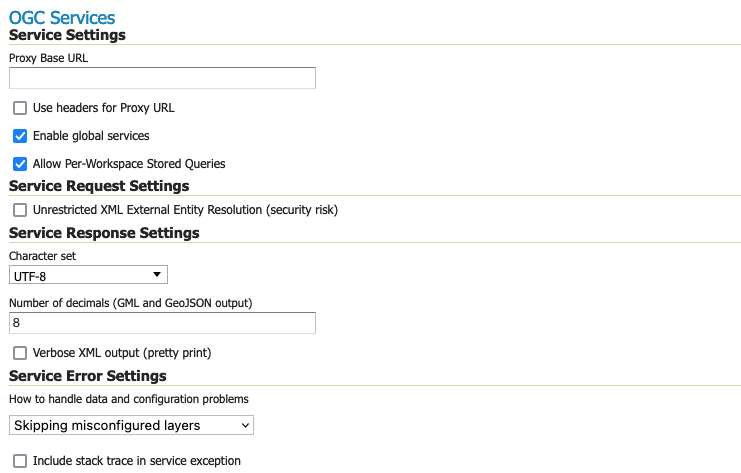741x473 pixels.
Task: Enable Use headers for Proxy URL checkbox
Action: [20, 108]
